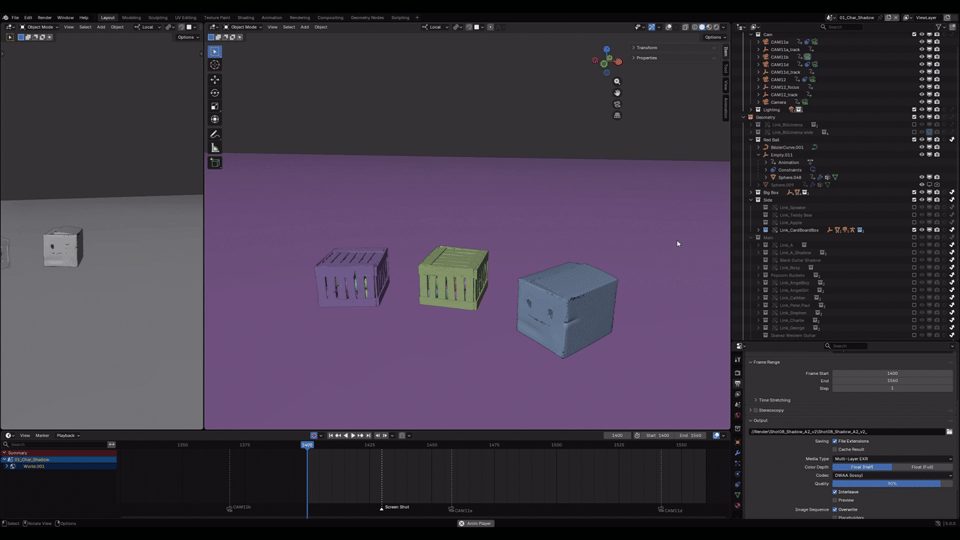Select the Annotate tool in viewport toolbar

point(215,134)
